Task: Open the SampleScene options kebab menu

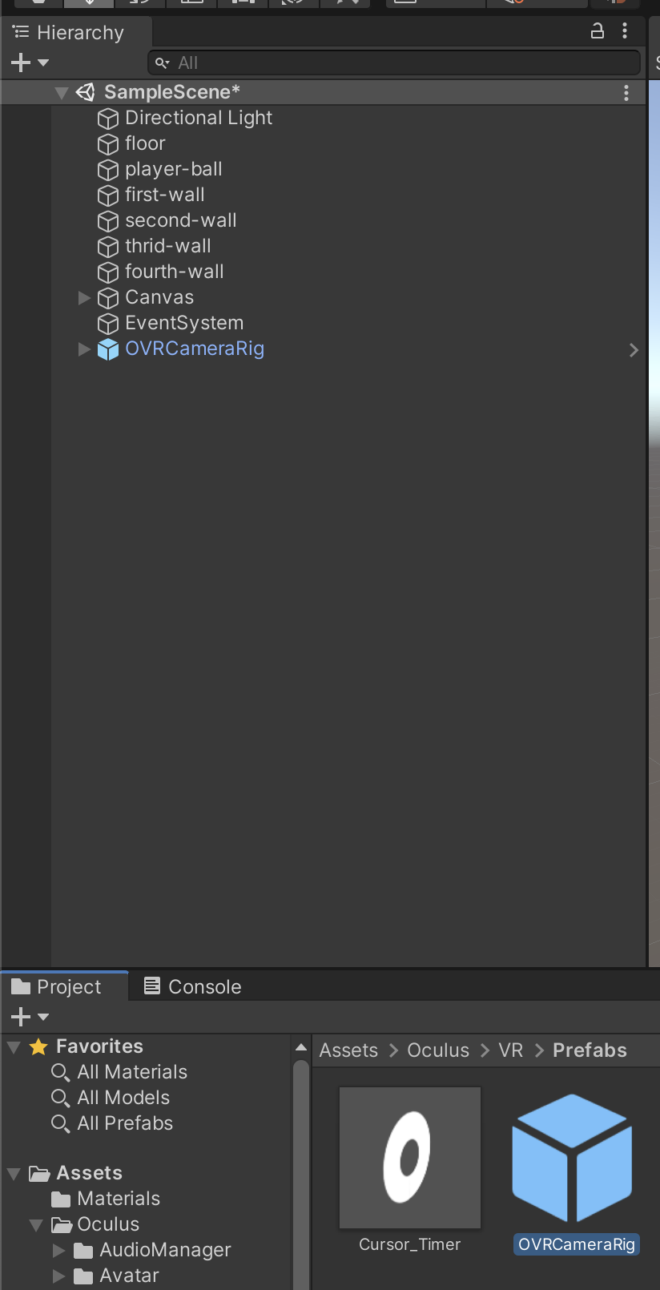Action: pos(626,93)
